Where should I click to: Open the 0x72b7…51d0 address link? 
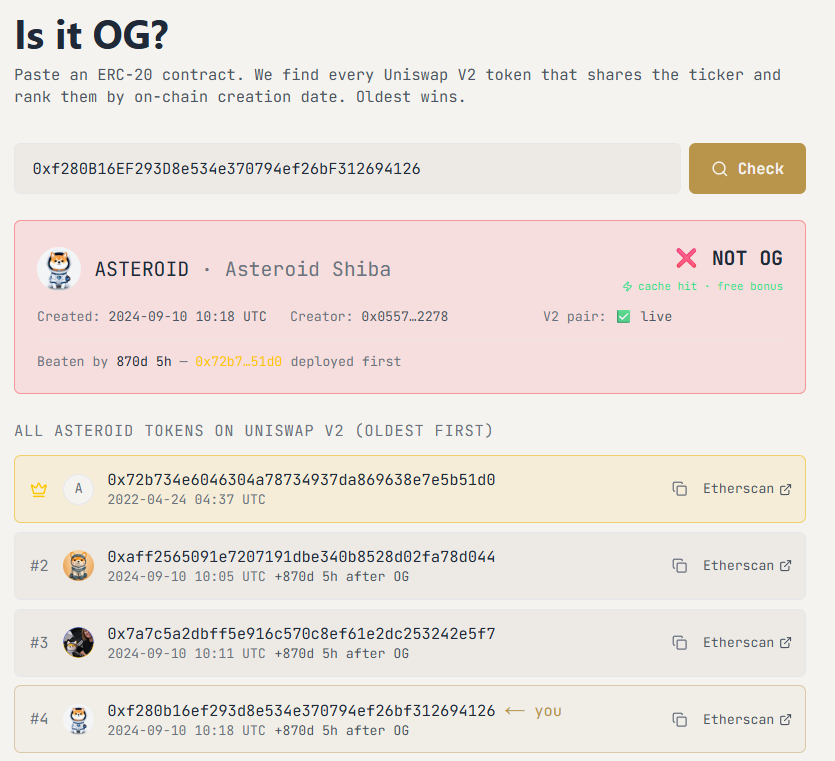(238, 362)
